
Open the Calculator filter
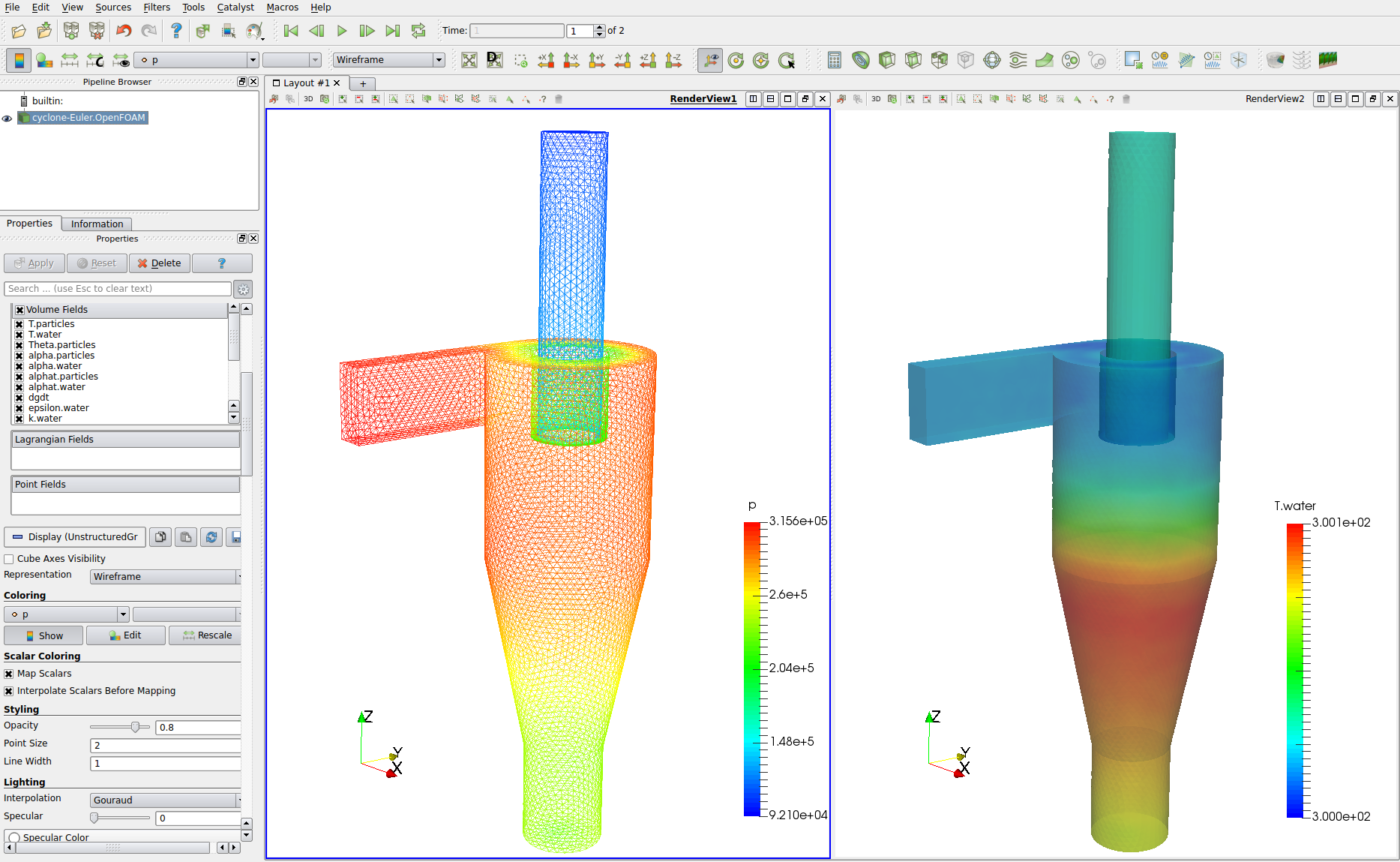(834, 60)
